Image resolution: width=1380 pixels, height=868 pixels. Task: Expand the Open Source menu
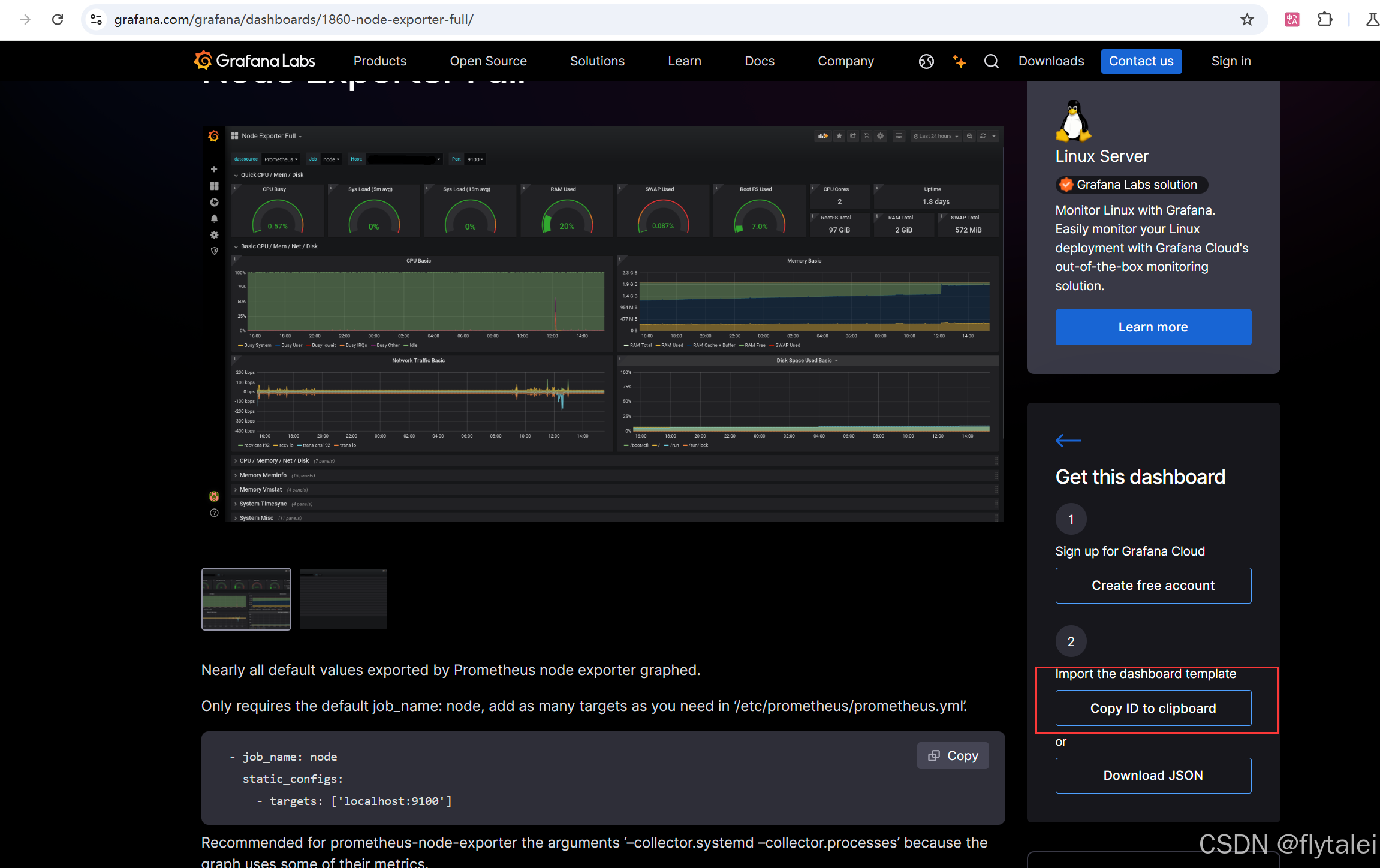pyautogui.click(x=488, y=61)
